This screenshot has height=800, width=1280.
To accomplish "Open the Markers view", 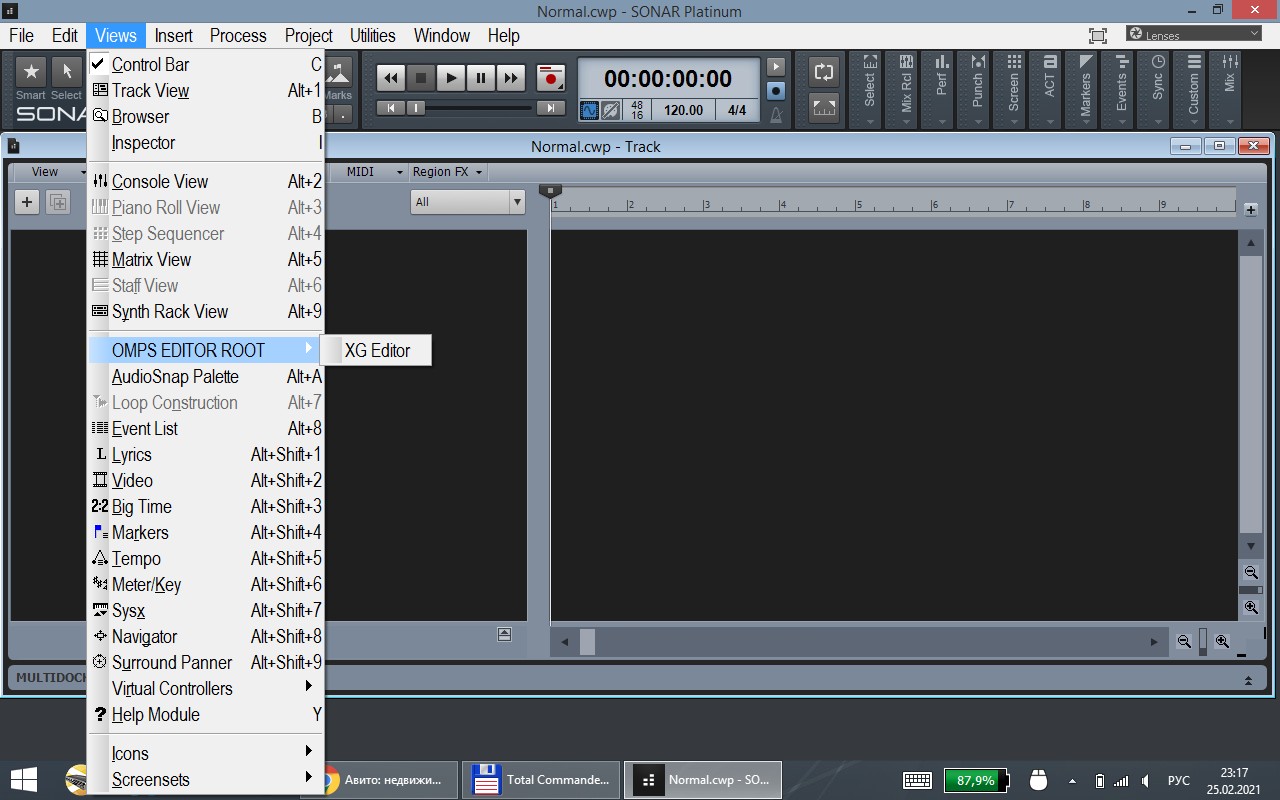I will [206, 532].
